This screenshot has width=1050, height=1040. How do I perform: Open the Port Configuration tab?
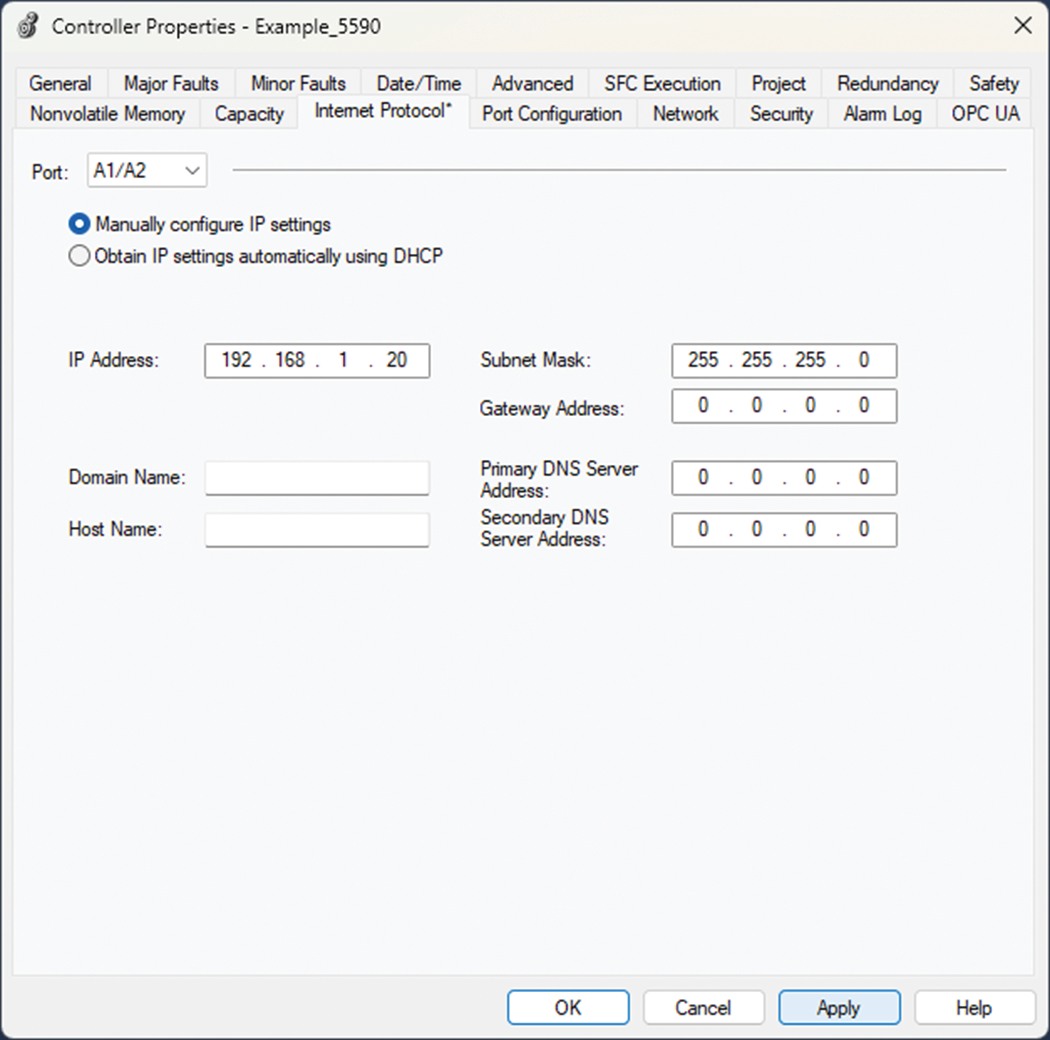552,114
